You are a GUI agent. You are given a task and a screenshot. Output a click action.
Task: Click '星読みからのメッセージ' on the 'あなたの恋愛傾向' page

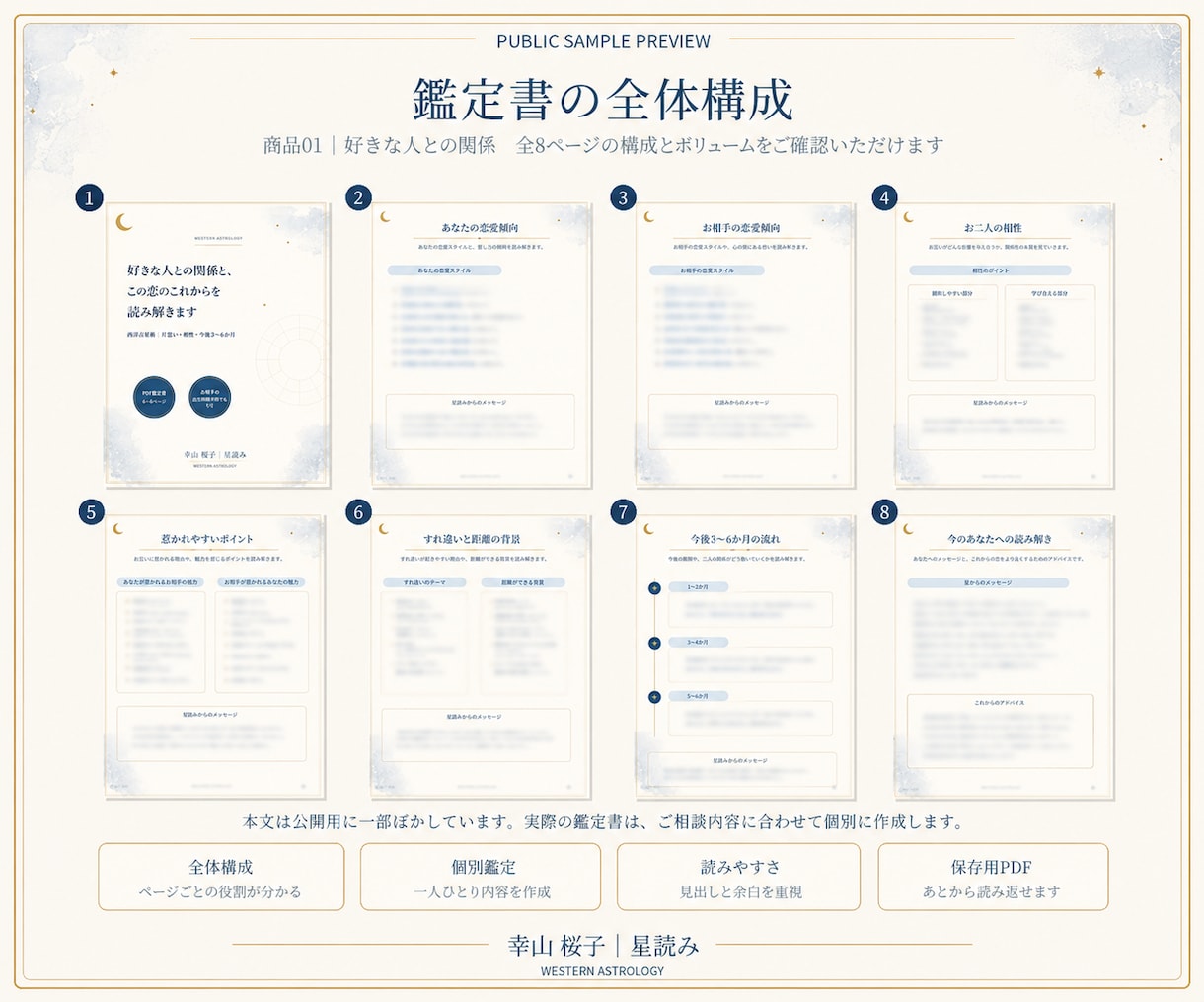(x=480, y=403)
